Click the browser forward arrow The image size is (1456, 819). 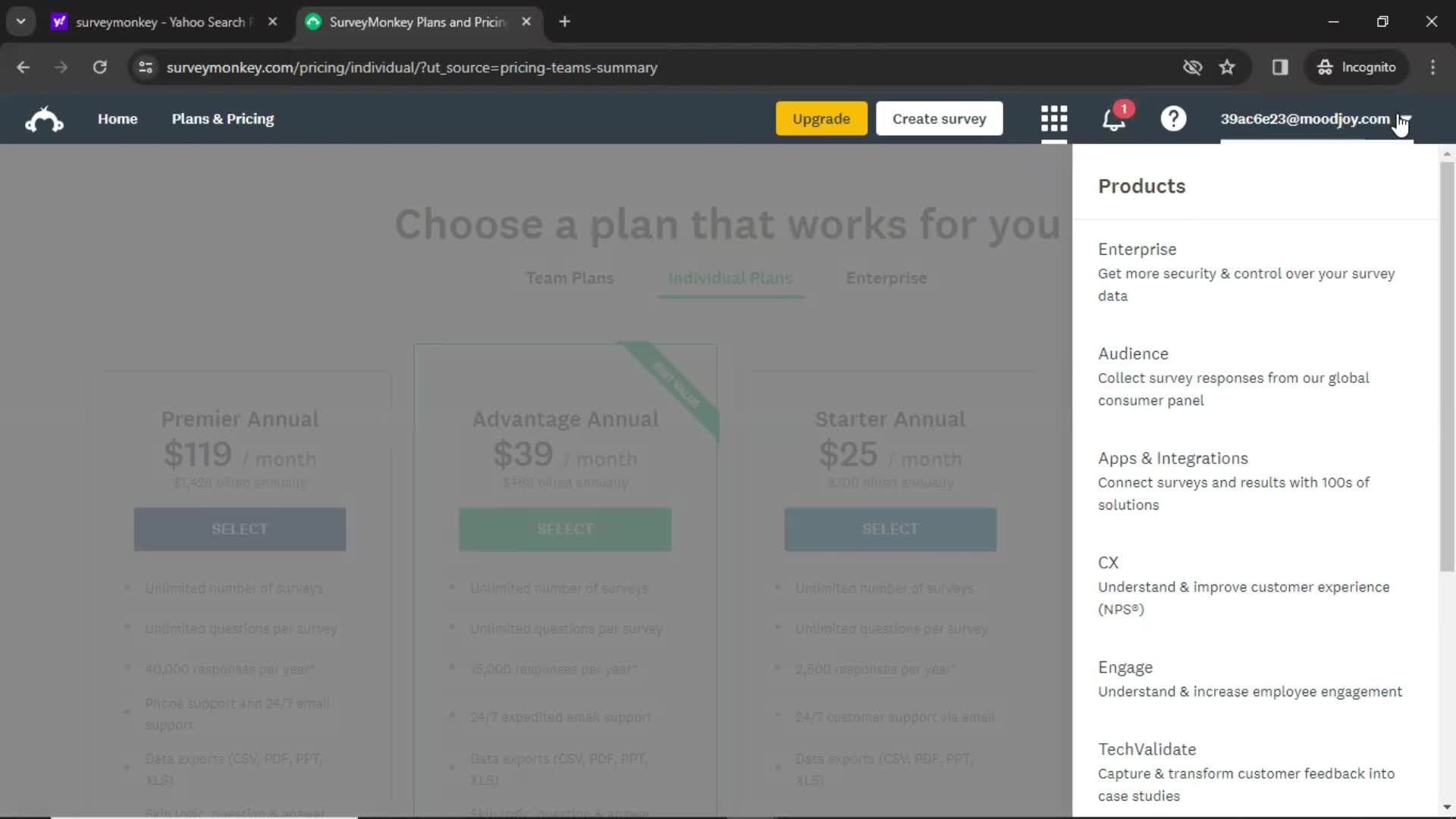pos(61,67)
